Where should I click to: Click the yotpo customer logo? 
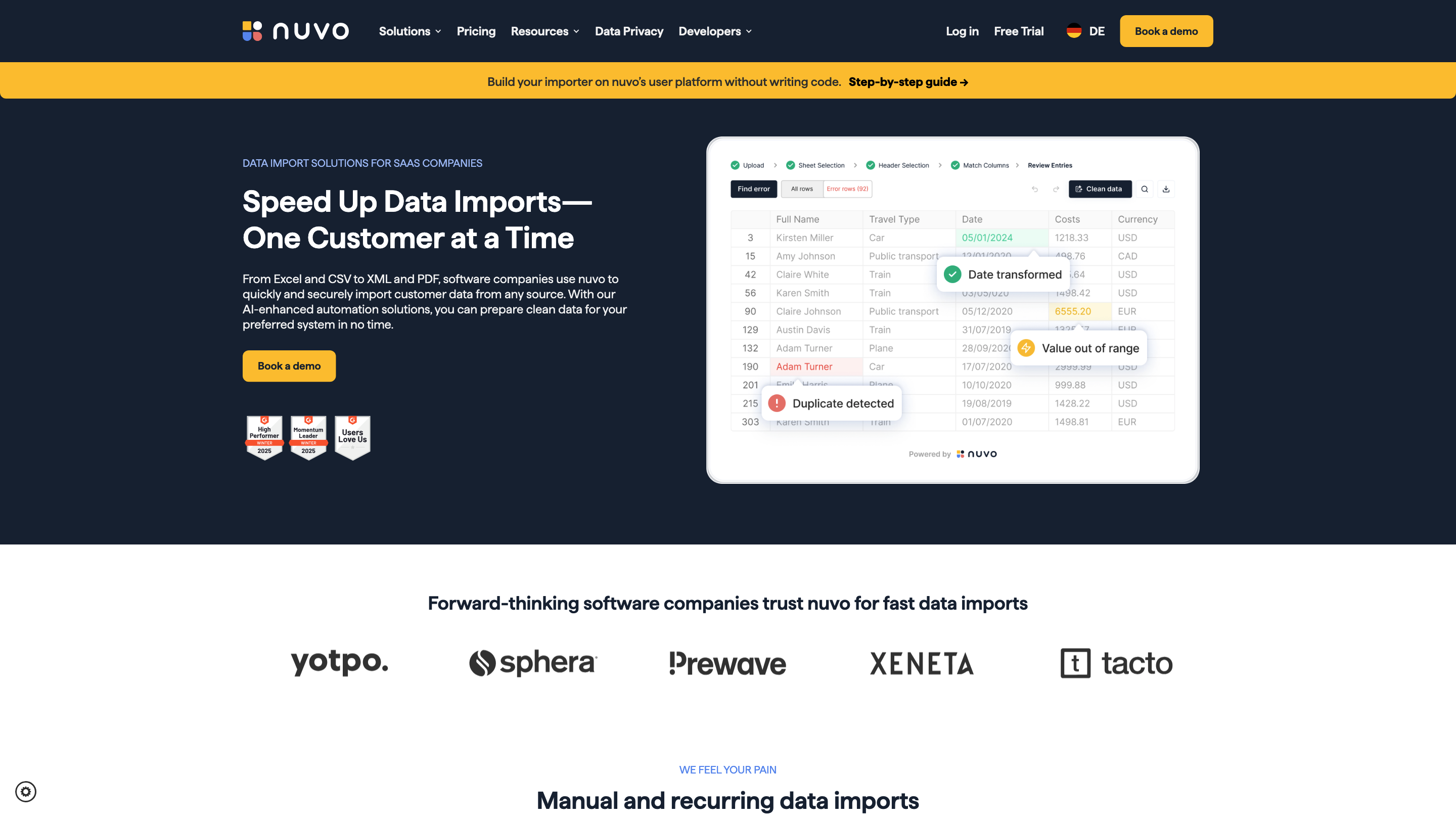pos(339,662)
